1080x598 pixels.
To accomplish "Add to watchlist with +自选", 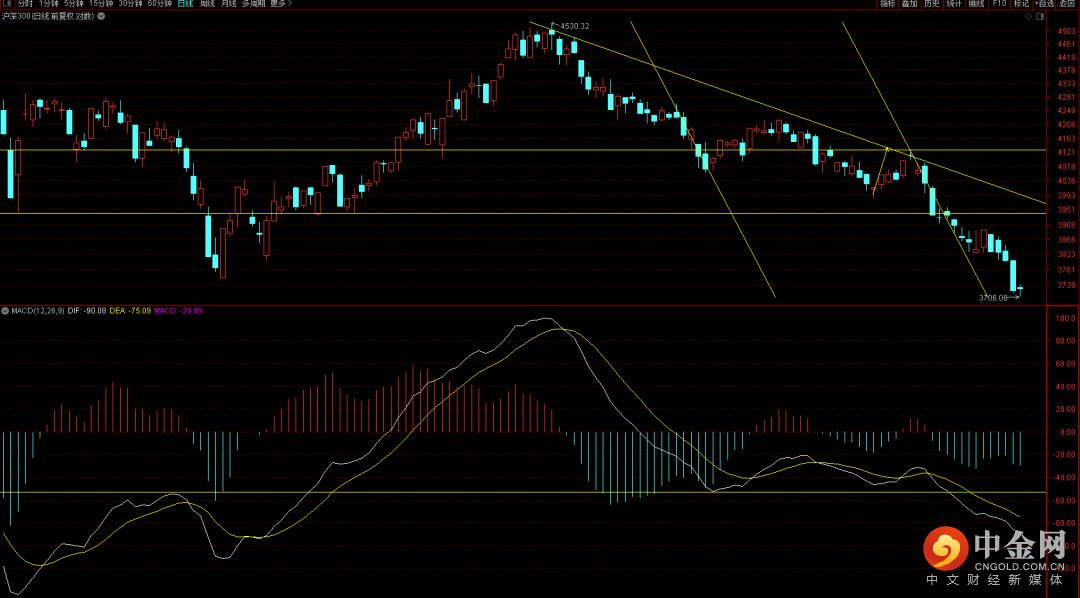I will pyautogui.click(x=1044, y=3).
